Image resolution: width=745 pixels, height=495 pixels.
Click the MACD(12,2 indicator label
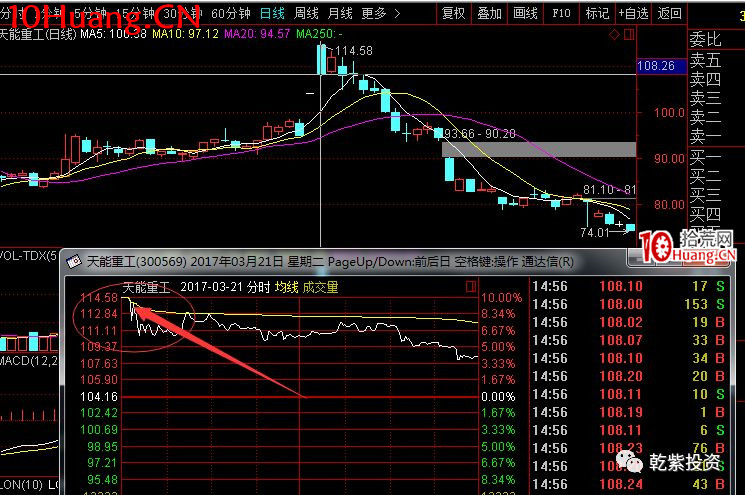tap(29, 361)
